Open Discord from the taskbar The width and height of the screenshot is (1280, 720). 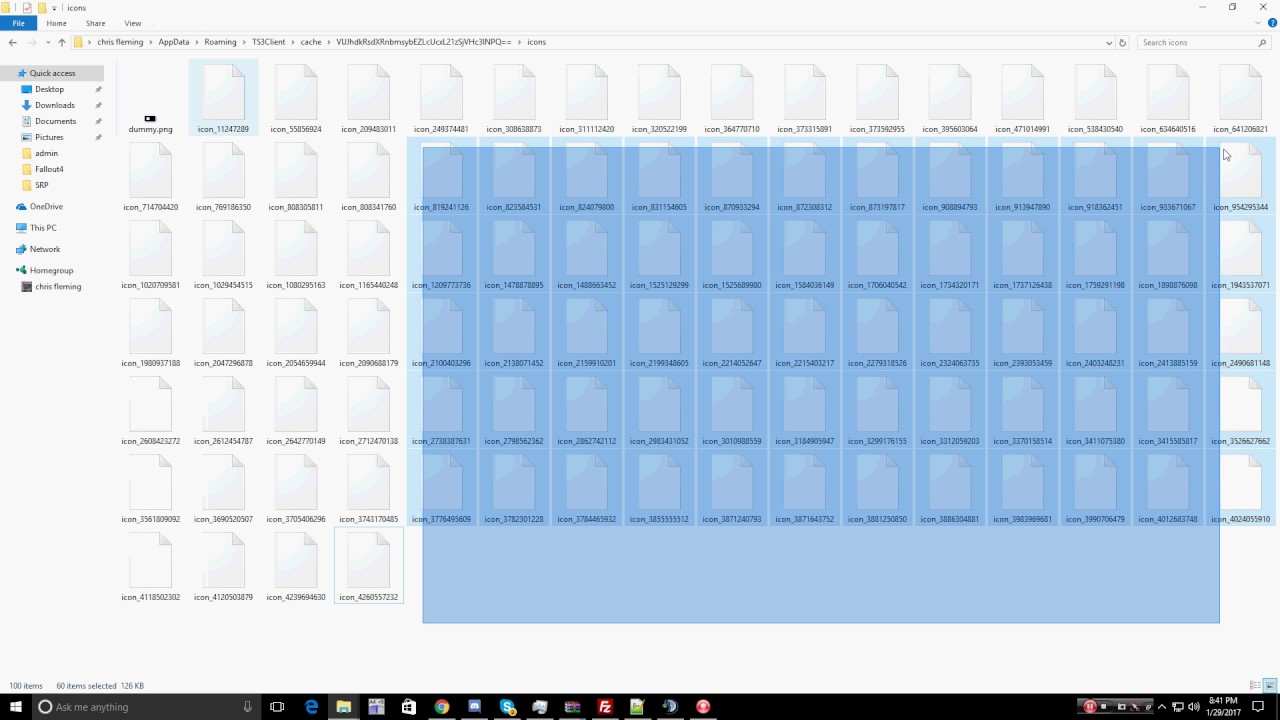(473, 707)
